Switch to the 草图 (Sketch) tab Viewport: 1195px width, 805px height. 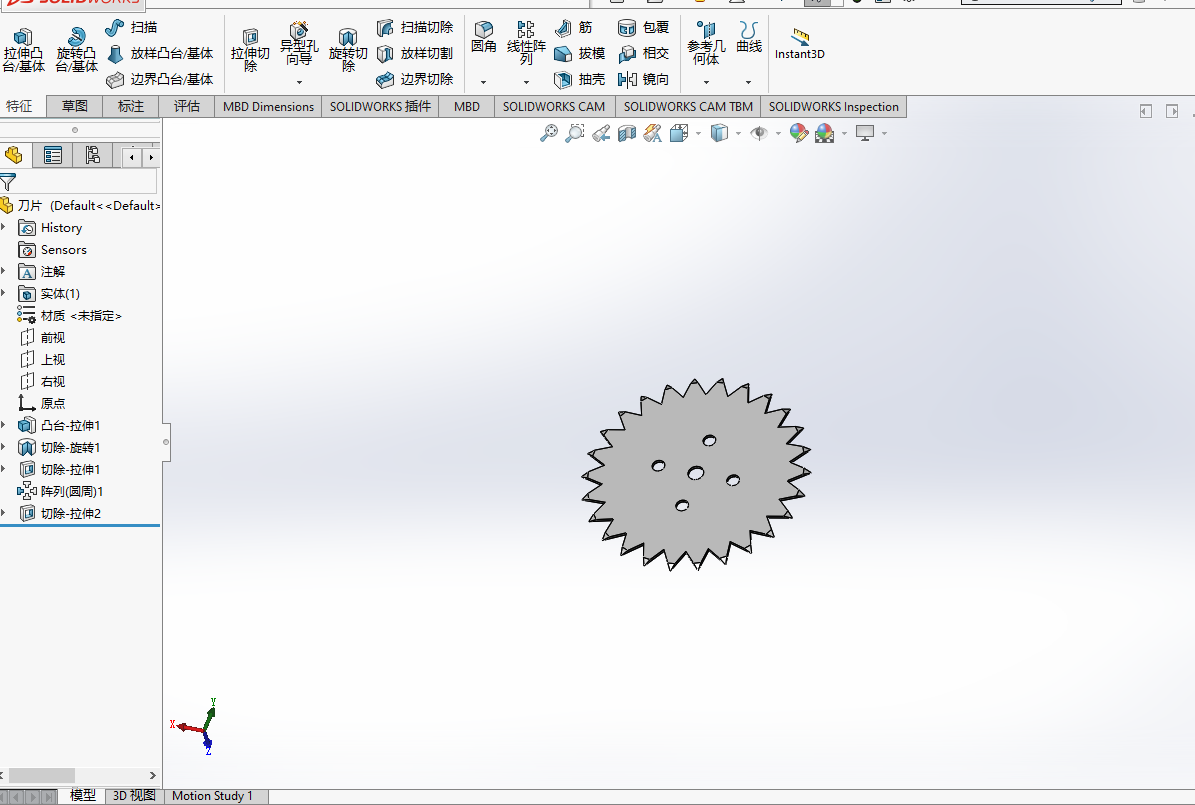[x=75, y=106]
